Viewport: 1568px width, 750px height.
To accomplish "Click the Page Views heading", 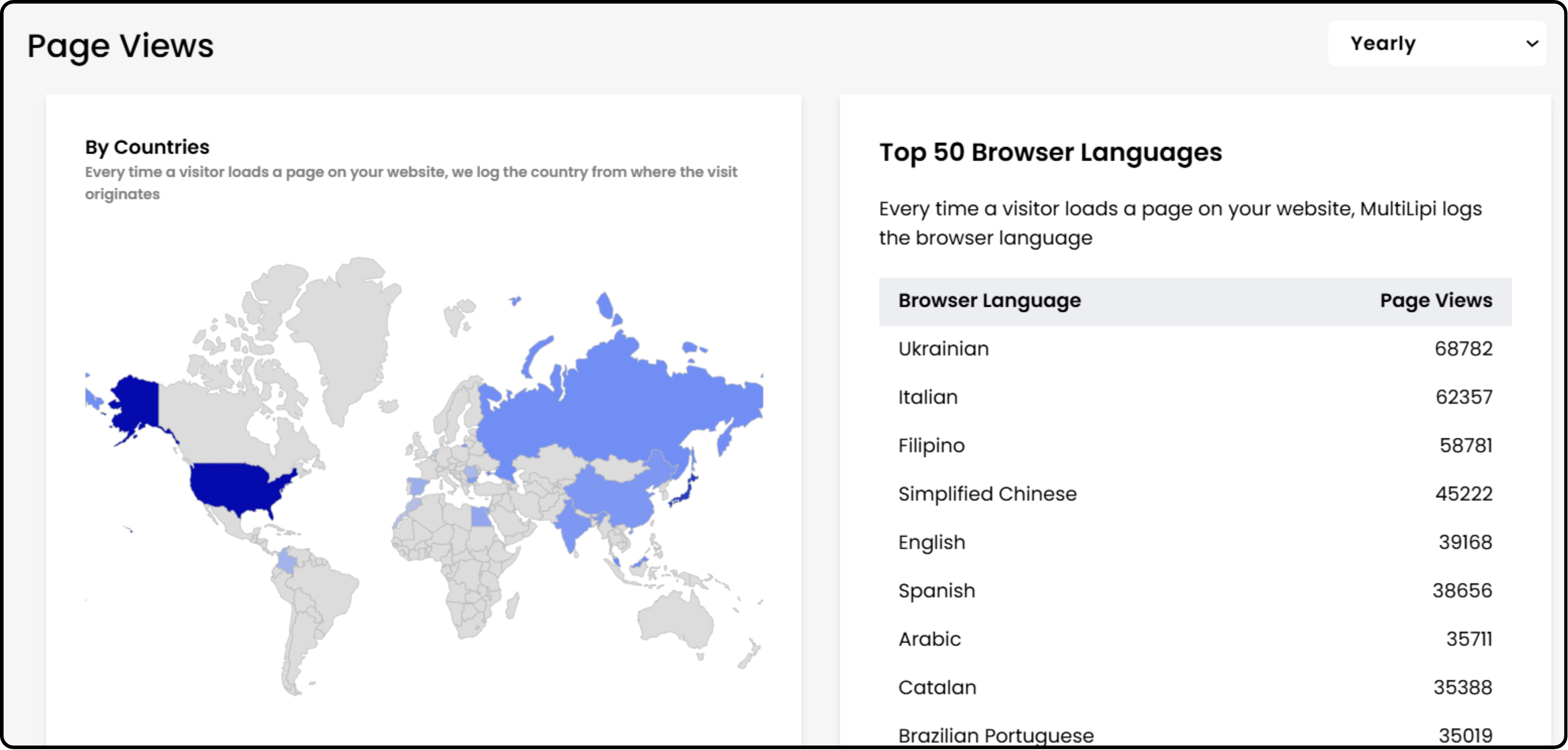I will click(x=121, y=46).
